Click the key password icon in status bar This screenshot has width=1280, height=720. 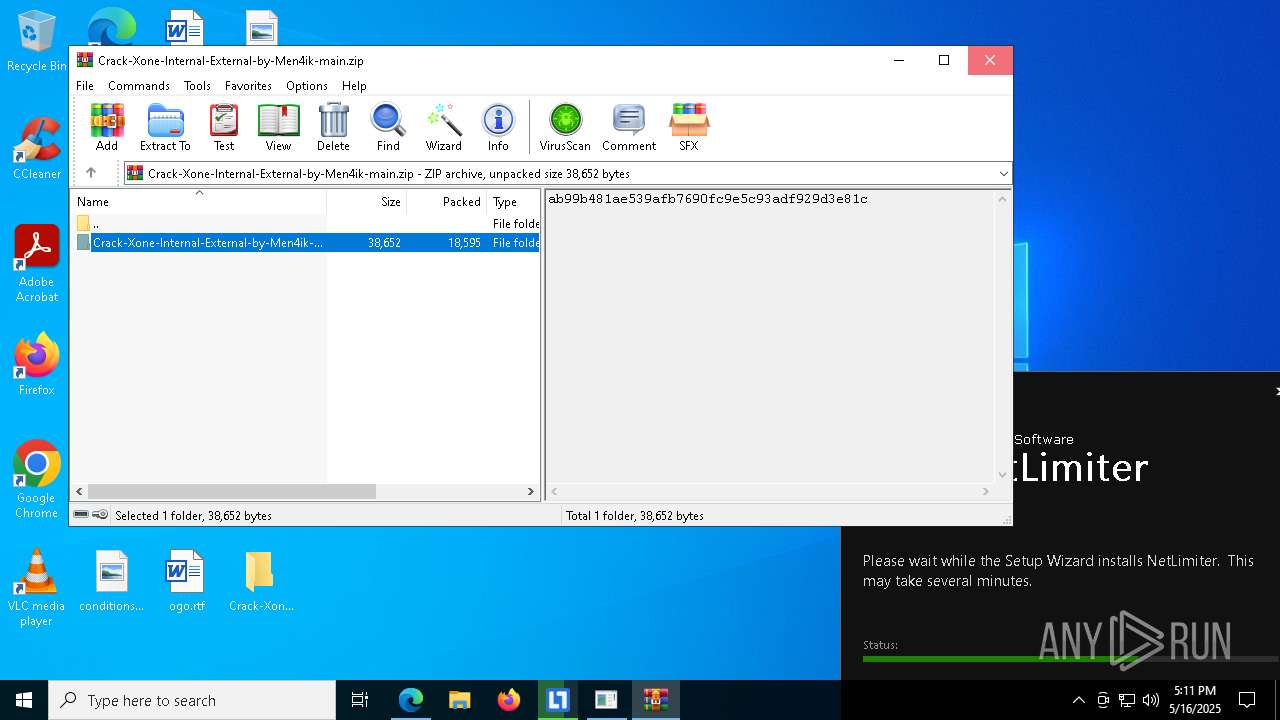(x=100, y=515)
